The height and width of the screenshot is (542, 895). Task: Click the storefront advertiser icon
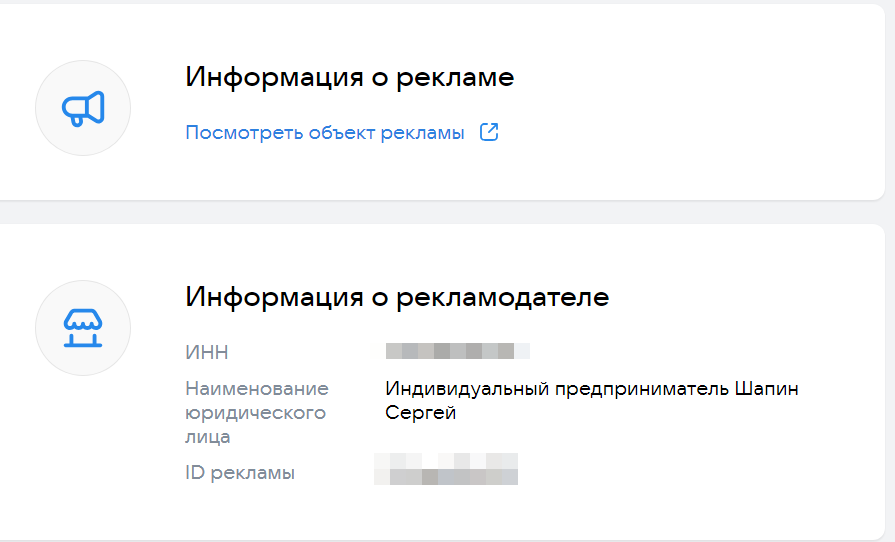pos(83,328)
